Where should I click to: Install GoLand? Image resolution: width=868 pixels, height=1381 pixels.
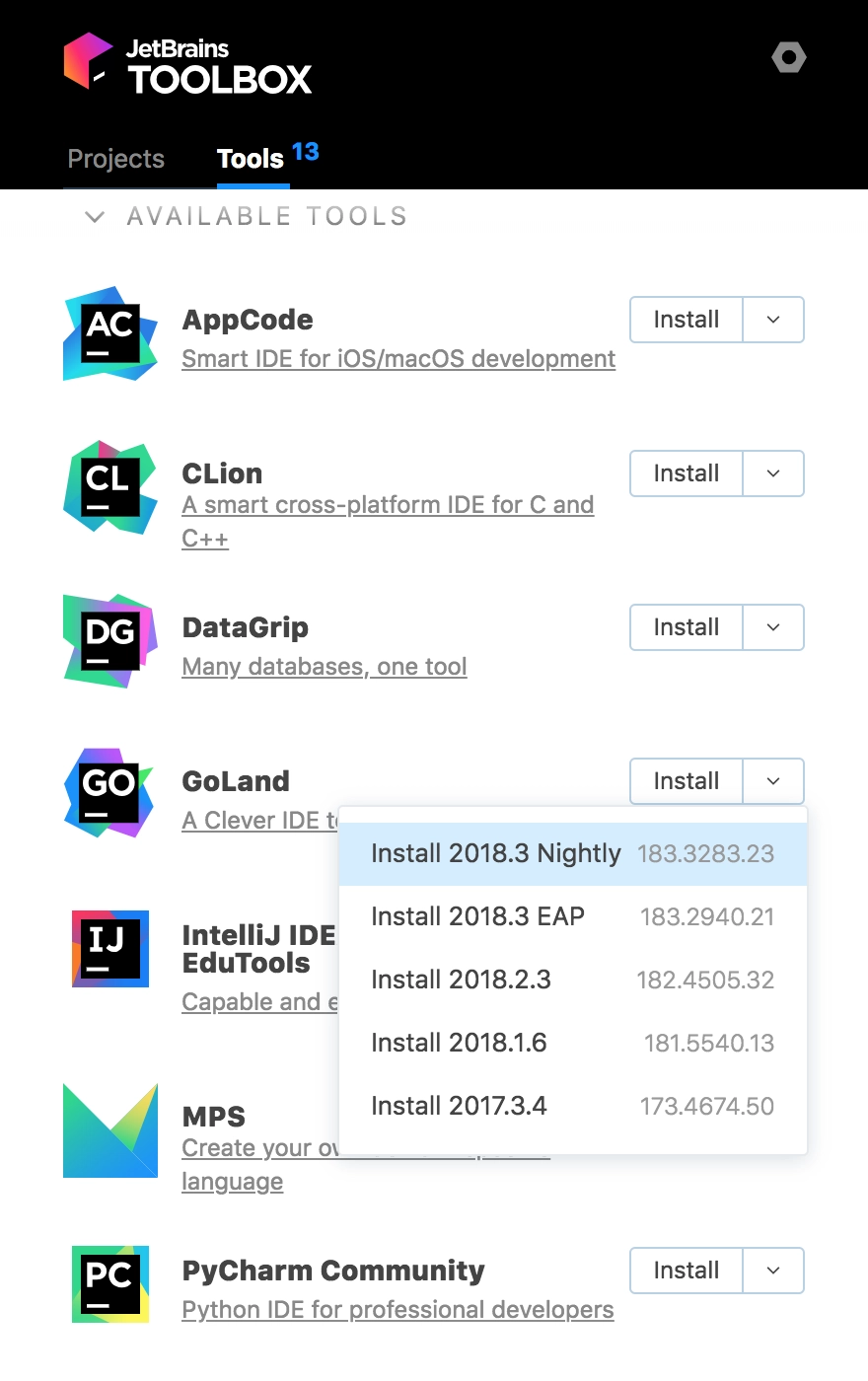click(687, 781)
